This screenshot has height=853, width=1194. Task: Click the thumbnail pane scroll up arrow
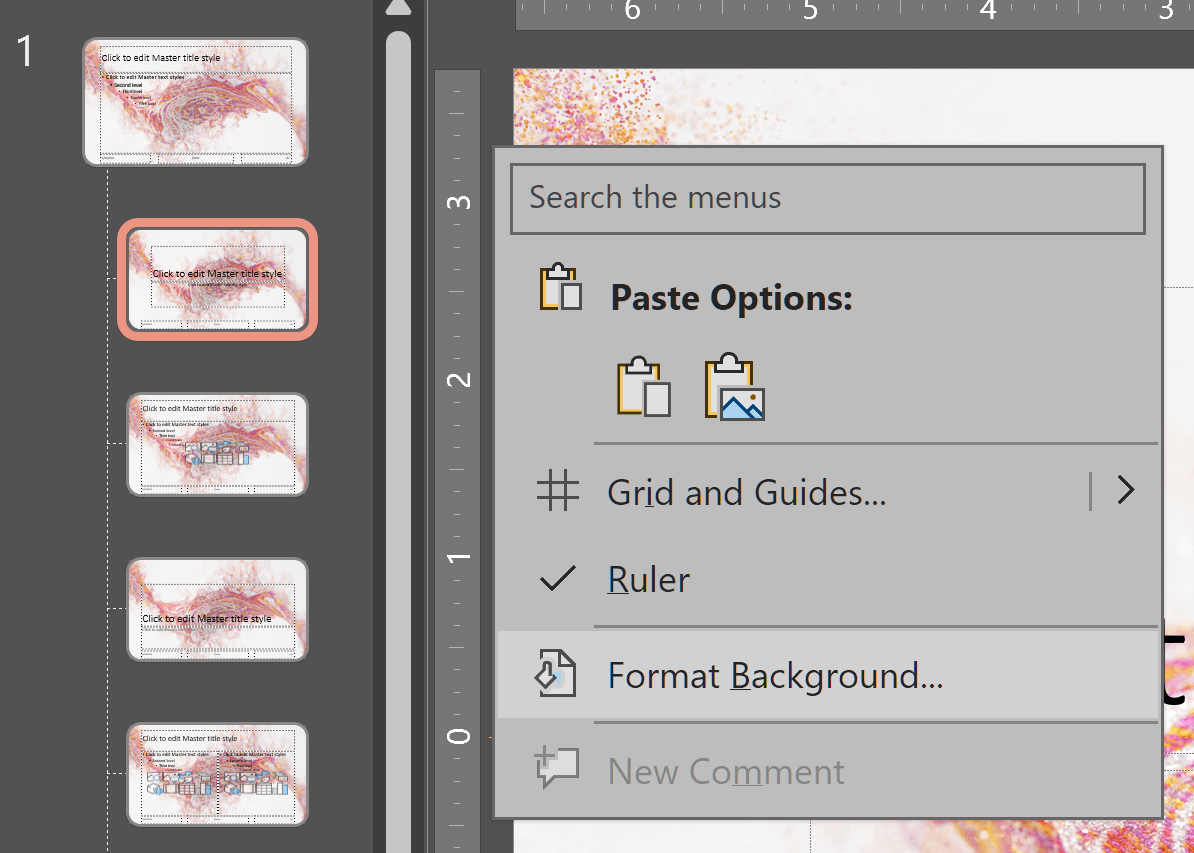tap(398, 8)
